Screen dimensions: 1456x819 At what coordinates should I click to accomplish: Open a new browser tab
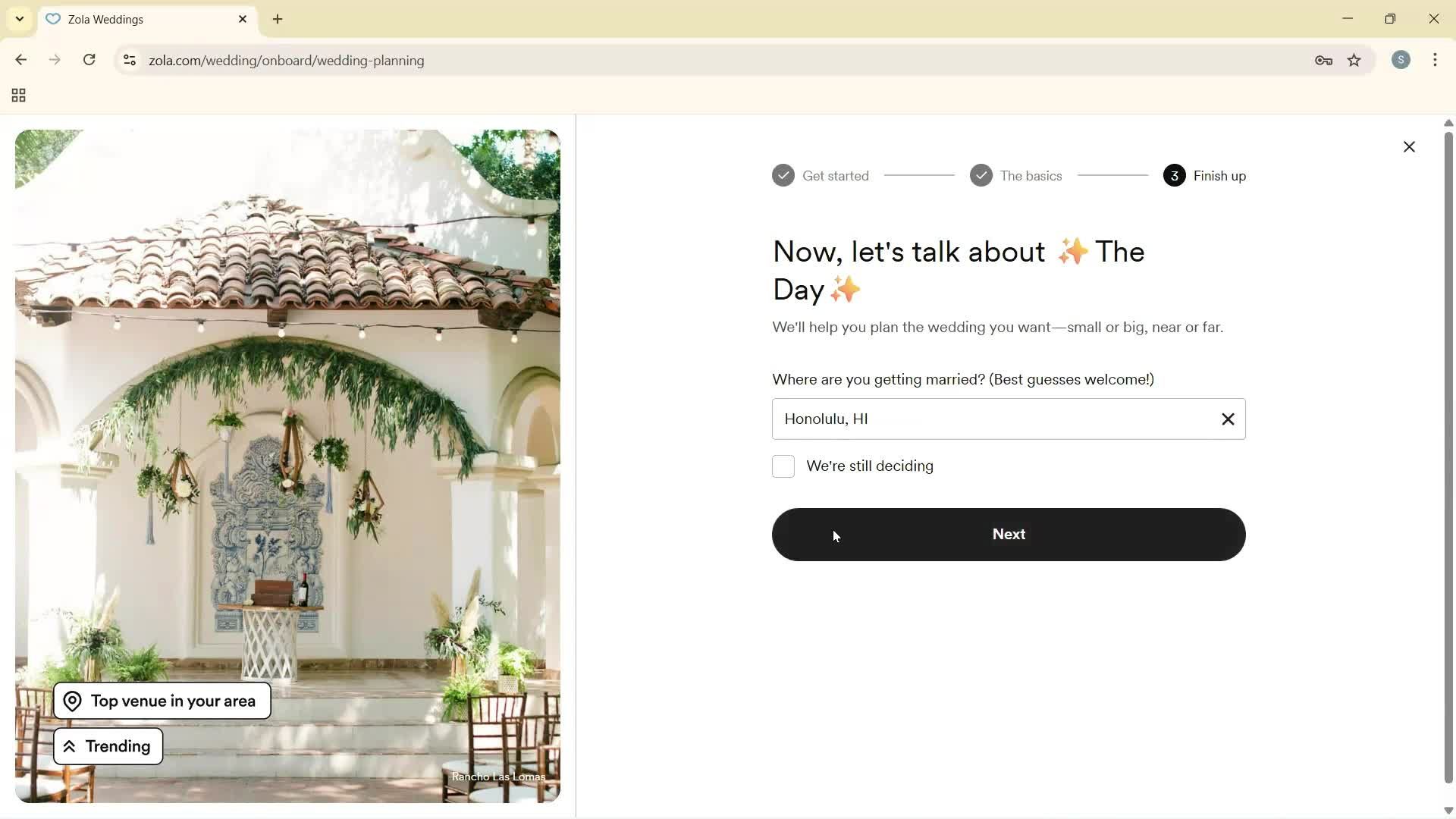278,19
